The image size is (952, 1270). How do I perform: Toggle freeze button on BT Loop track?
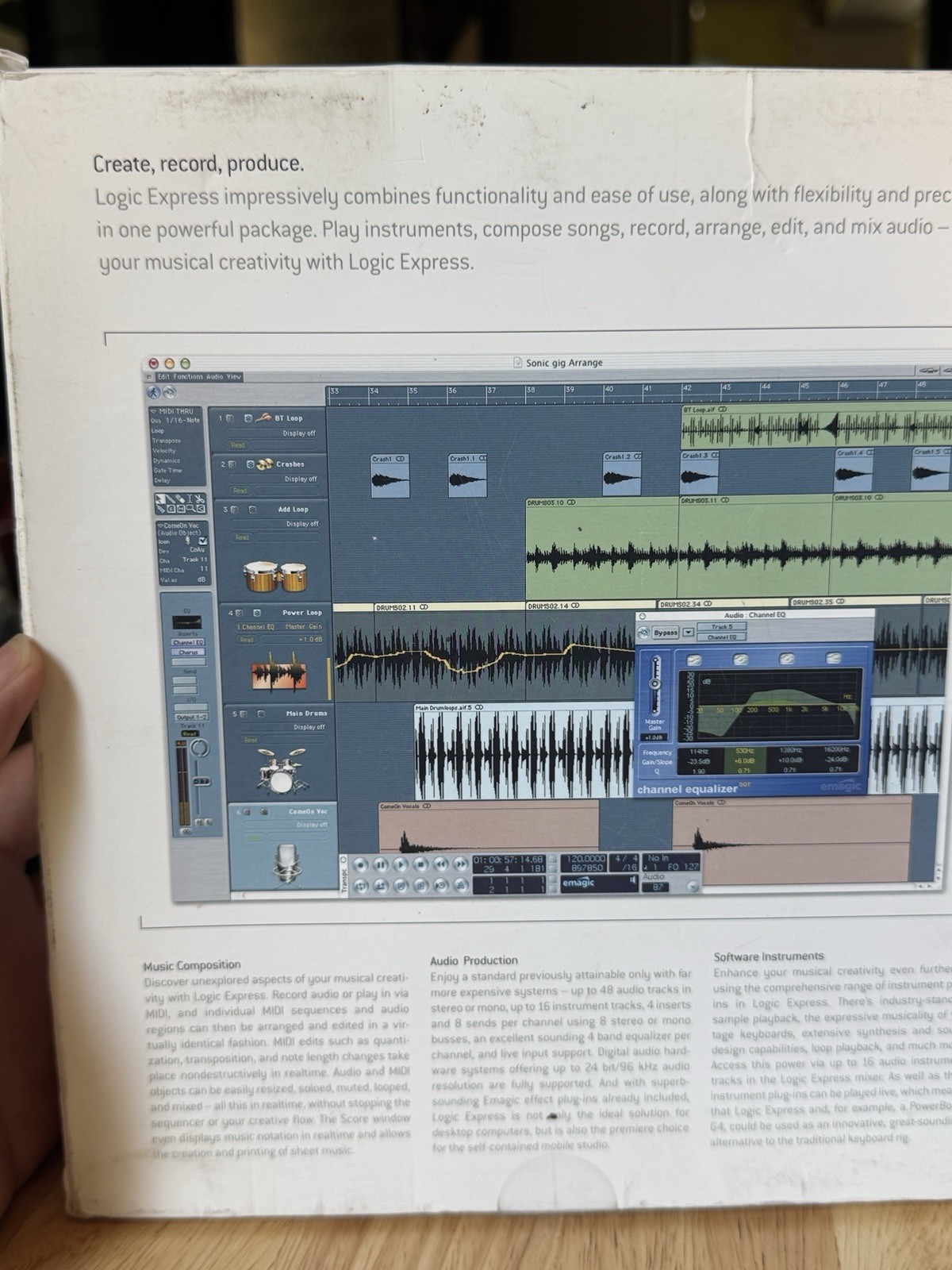pyautogui.click(x=248, y=418)
